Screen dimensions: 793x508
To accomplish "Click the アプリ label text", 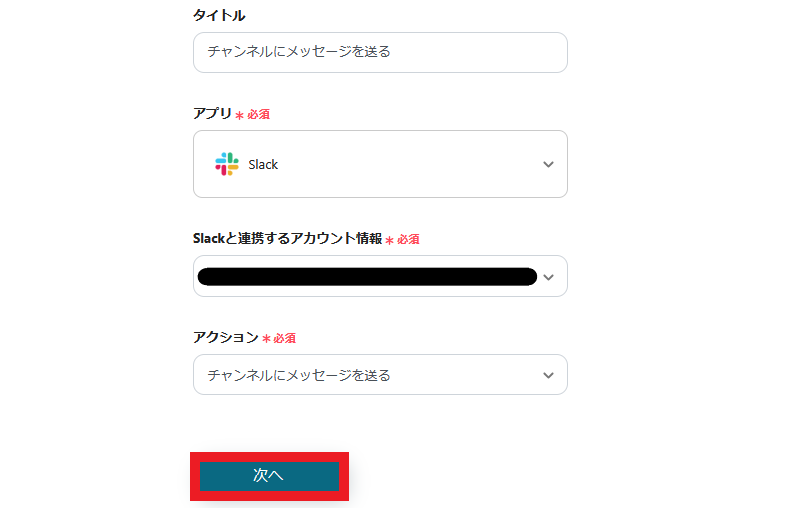I will point(212,114).
